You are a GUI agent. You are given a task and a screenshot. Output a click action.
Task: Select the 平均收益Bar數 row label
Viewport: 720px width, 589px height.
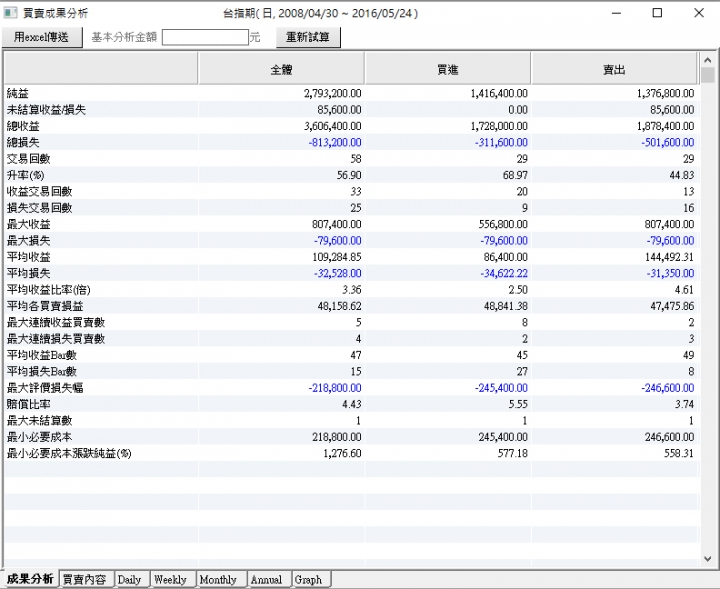pos(42,355)
